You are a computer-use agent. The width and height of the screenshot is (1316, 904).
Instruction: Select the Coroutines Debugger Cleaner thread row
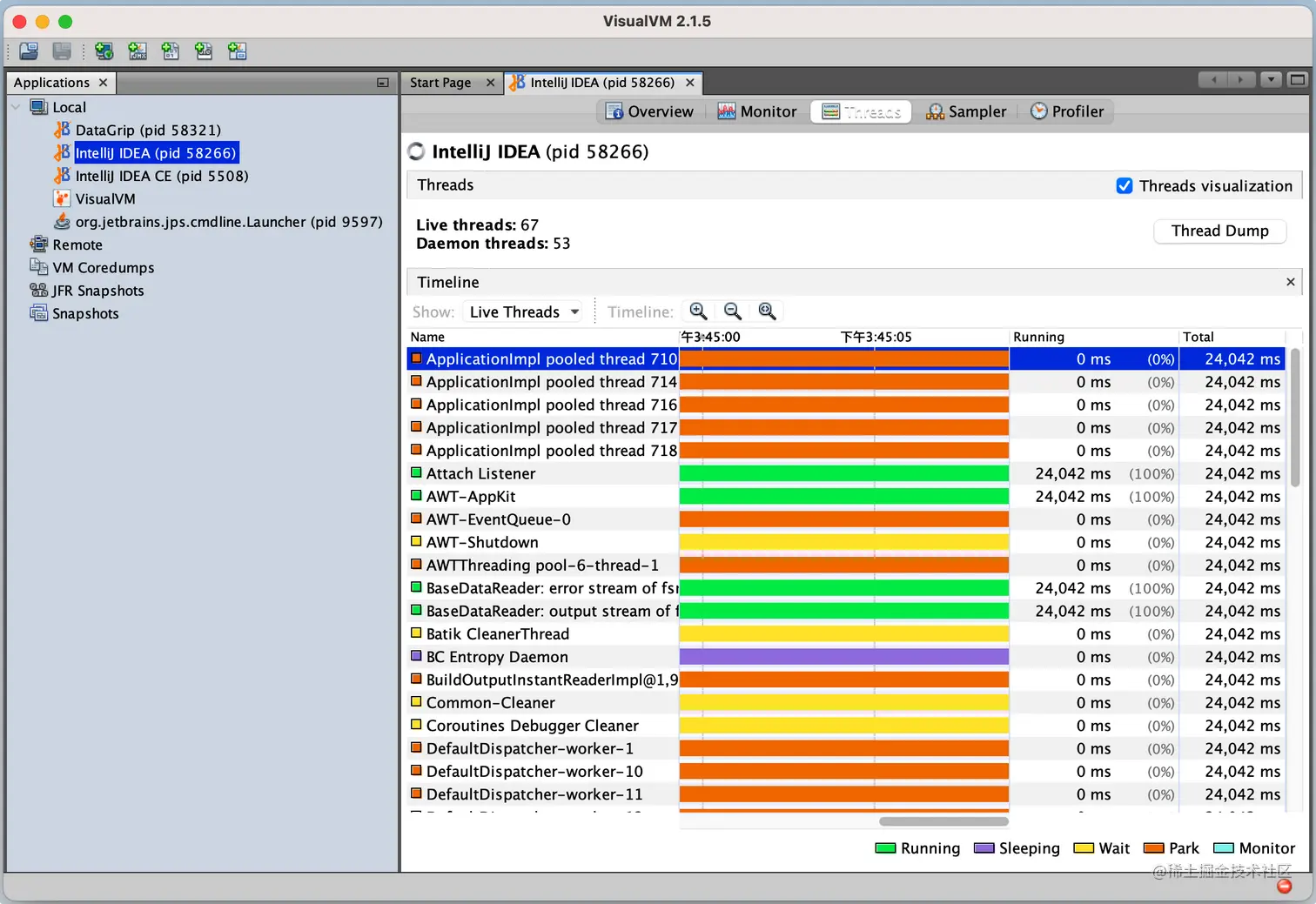[846, 726]
